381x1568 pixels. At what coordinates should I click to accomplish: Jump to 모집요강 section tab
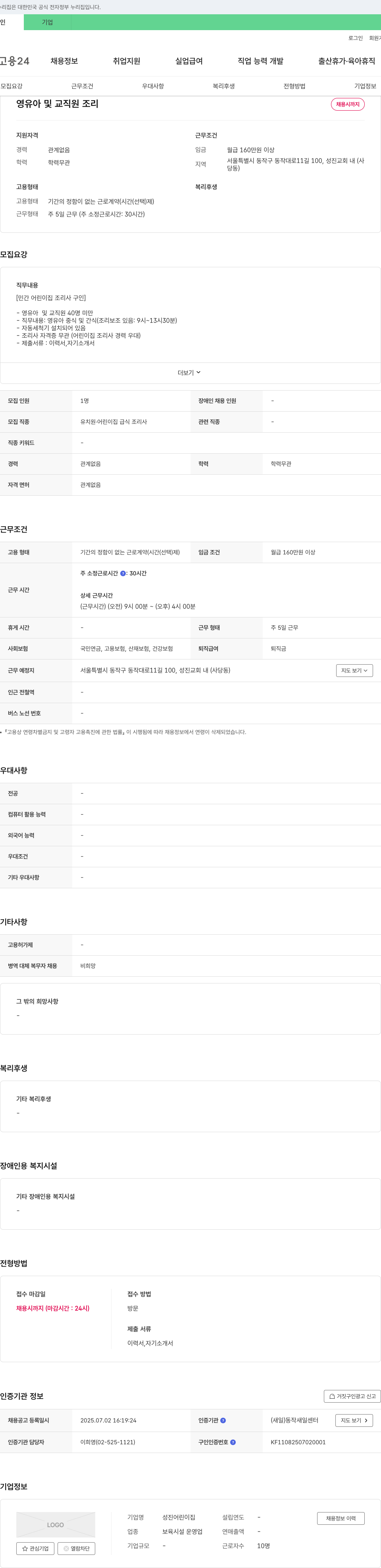click(12, 86)
